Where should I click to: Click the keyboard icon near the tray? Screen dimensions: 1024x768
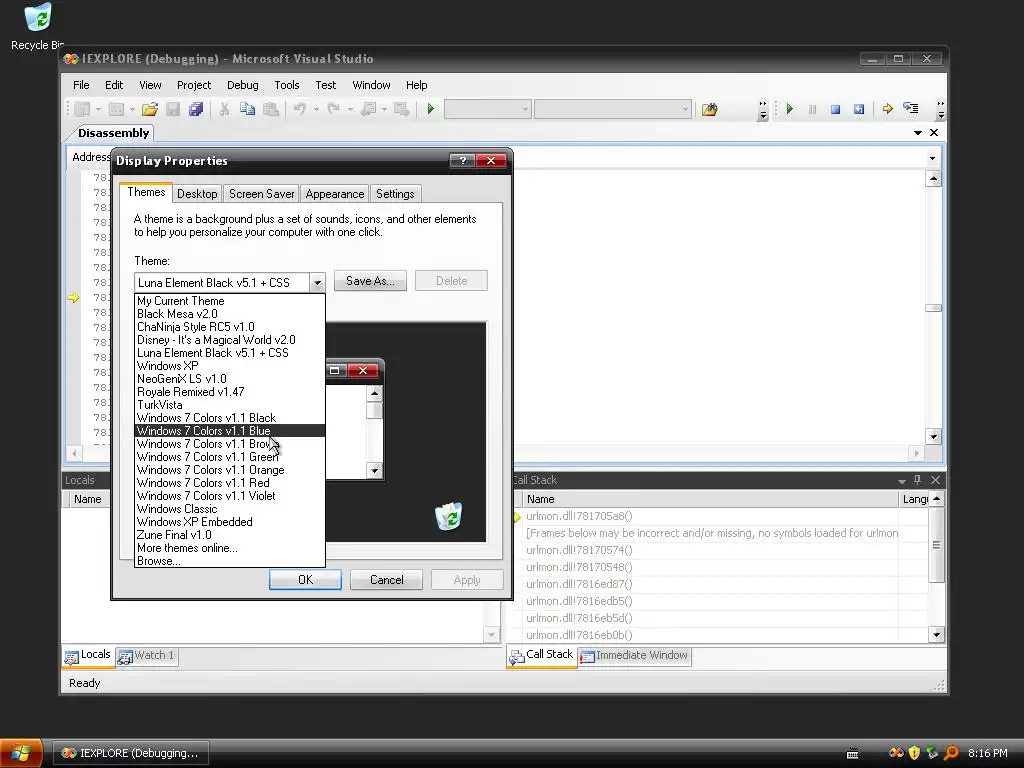(852, 754)
